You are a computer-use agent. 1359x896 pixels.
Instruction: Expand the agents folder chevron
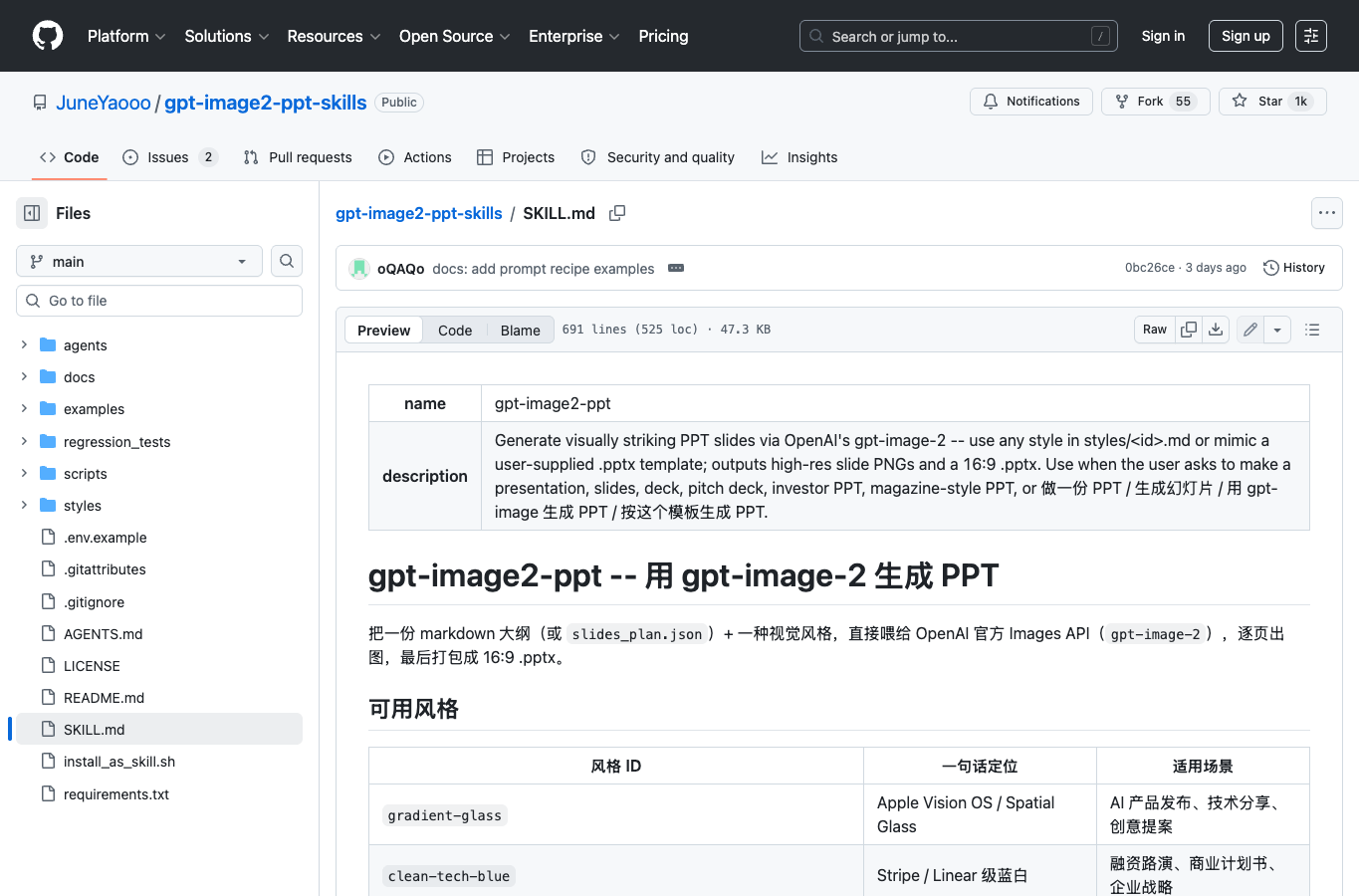tap(24, 345)
